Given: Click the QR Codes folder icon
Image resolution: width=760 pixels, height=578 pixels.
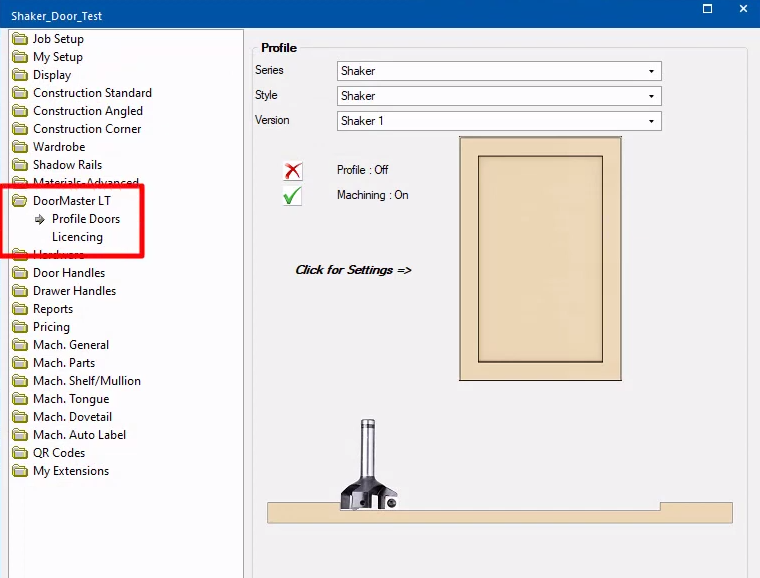Looking at the screenshot, I should click(20, 453).
